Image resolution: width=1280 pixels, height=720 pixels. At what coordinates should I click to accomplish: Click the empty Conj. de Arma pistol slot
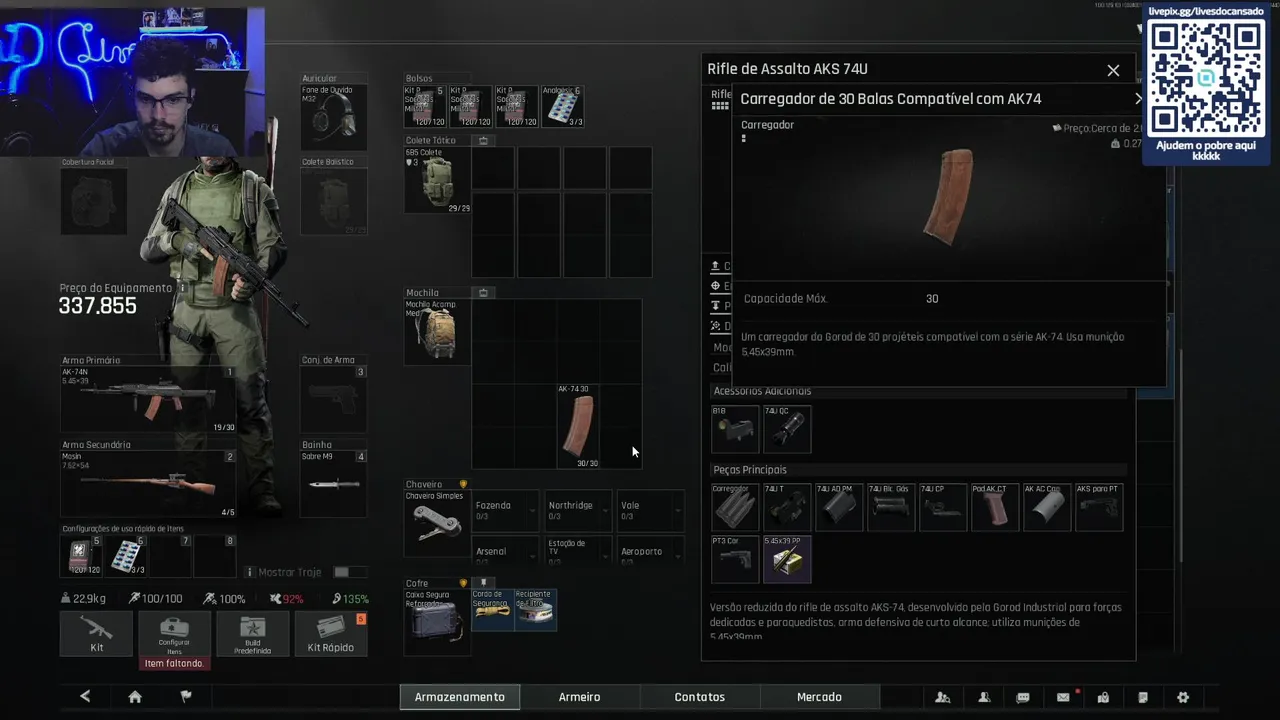tap(334, 400)
